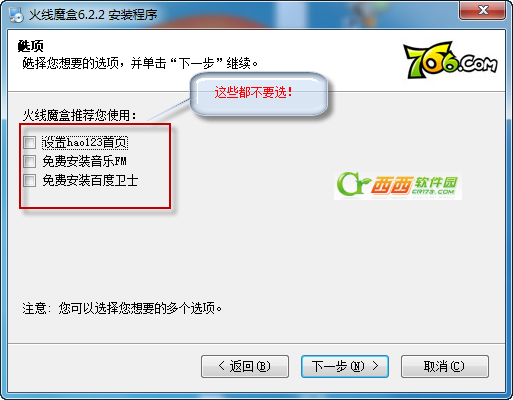Click the instruction text mentioning 下一步
The height and width of the screenshot is (400, 513).
pyautogui.click(x=140, y=63)
